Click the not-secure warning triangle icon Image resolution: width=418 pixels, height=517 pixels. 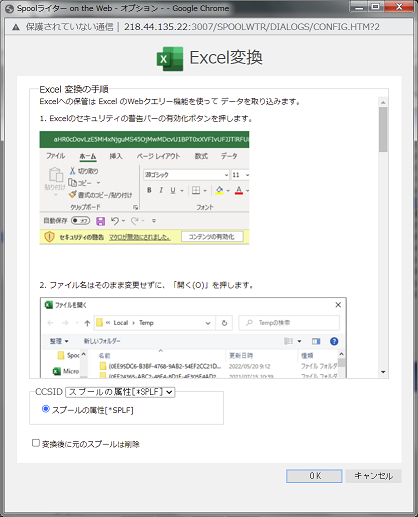pos(16,27)
